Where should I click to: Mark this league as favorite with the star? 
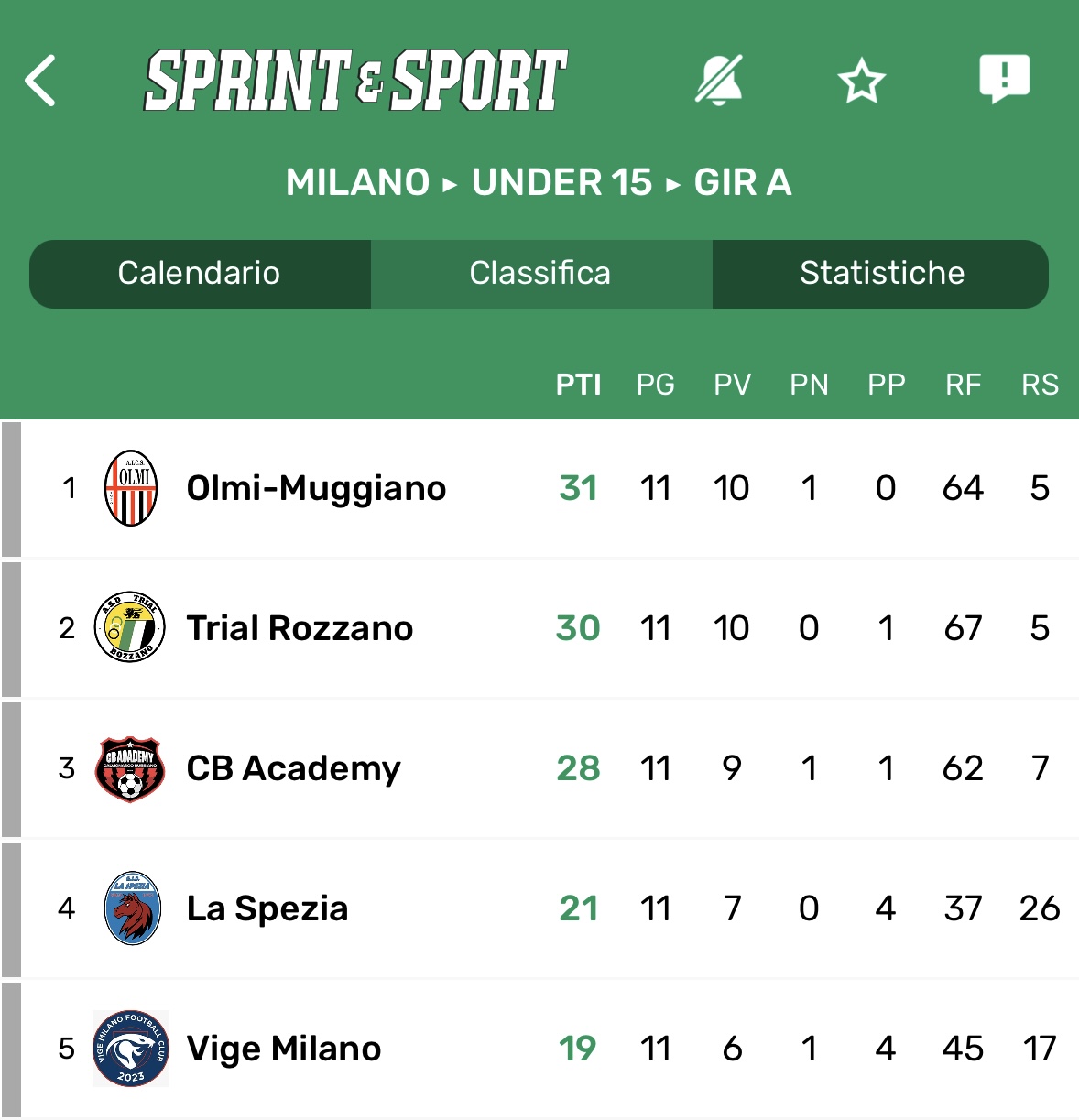coord(861,82)
